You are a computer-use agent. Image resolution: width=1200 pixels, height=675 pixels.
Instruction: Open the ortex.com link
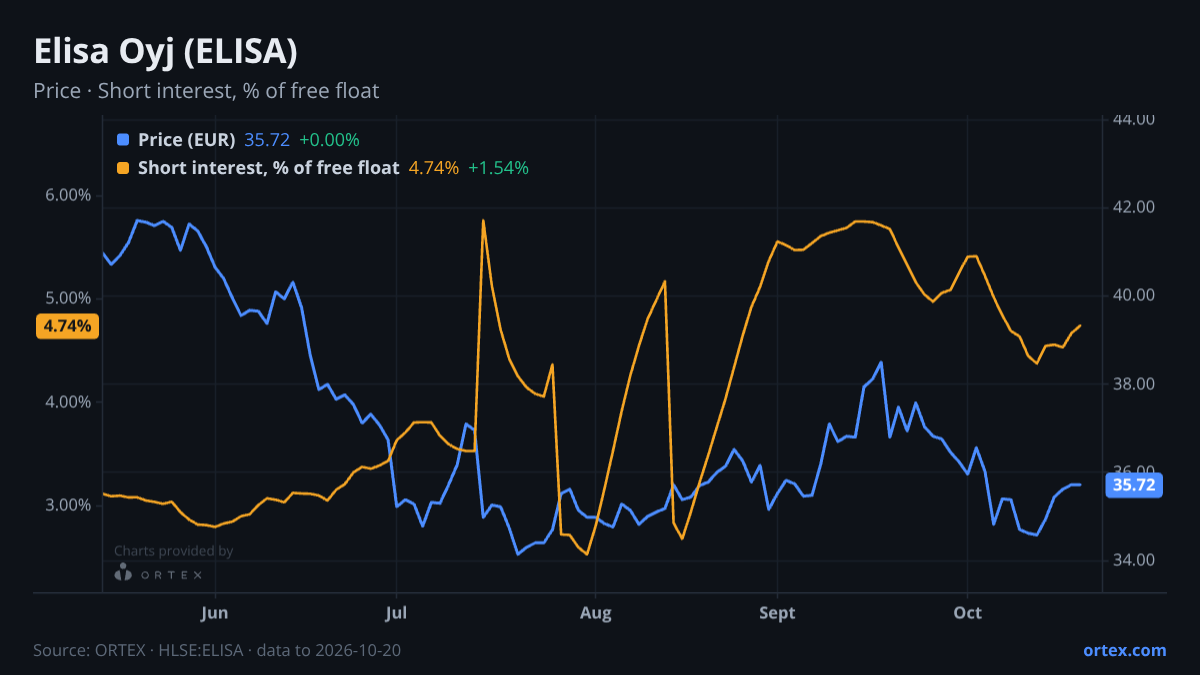[1125, 650]
